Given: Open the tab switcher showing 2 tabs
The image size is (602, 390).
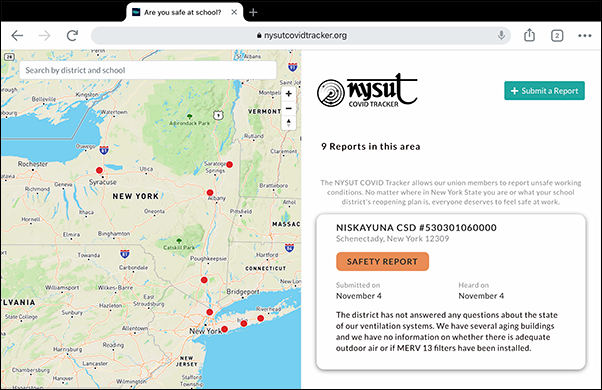Looking at the screenshot, I should (557, 36).
